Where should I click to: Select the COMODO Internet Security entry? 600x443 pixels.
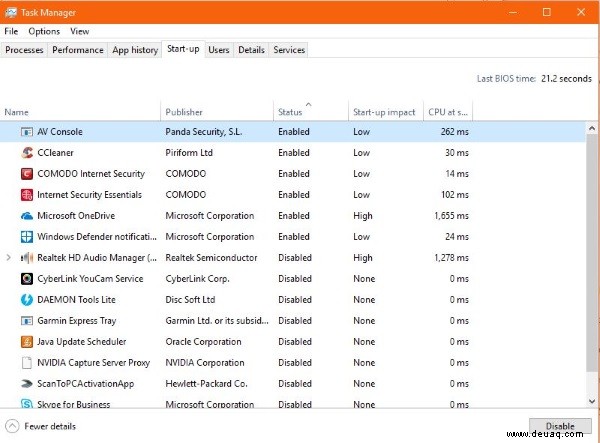pyautogui.click(x=91, y=174)
